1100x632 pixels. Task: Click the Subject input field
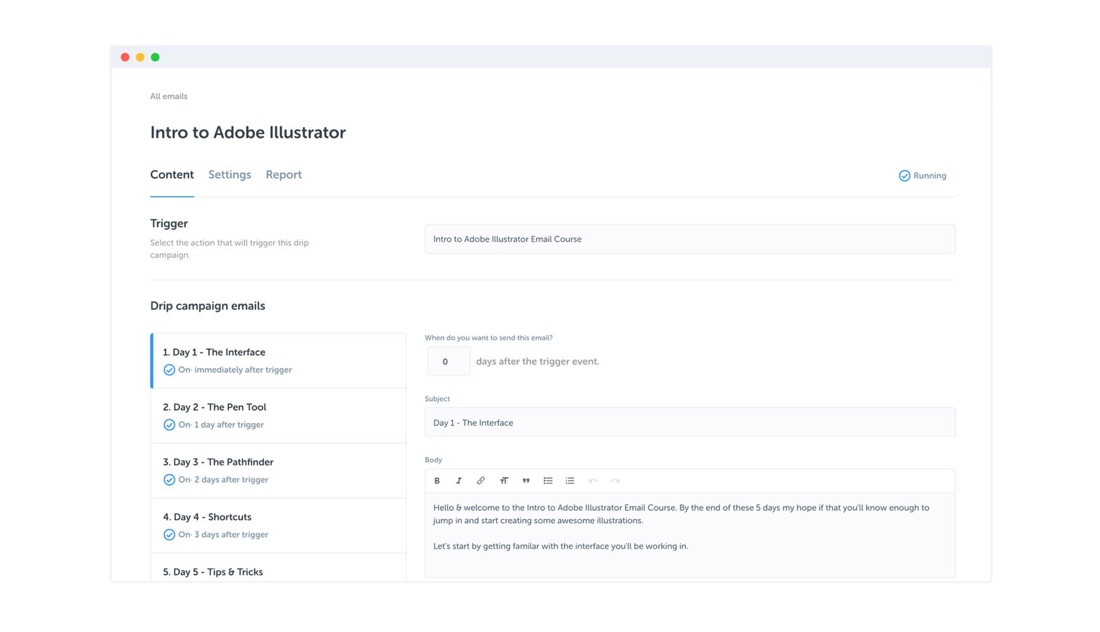(x=690, y=422)
